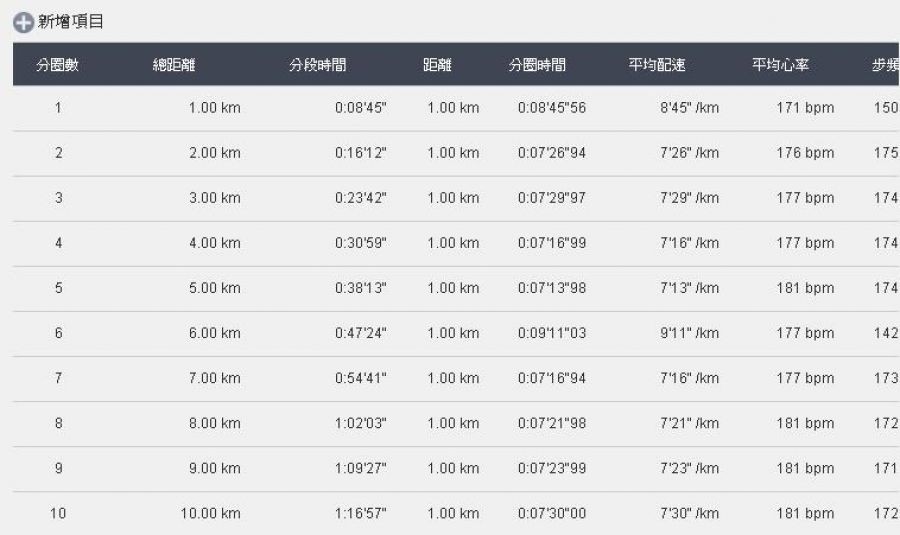Image resolution: width=900 pixels, height=535 pixels.
Task: Select the 1:02'03" split time in lap 8
Action: (360, 423)
